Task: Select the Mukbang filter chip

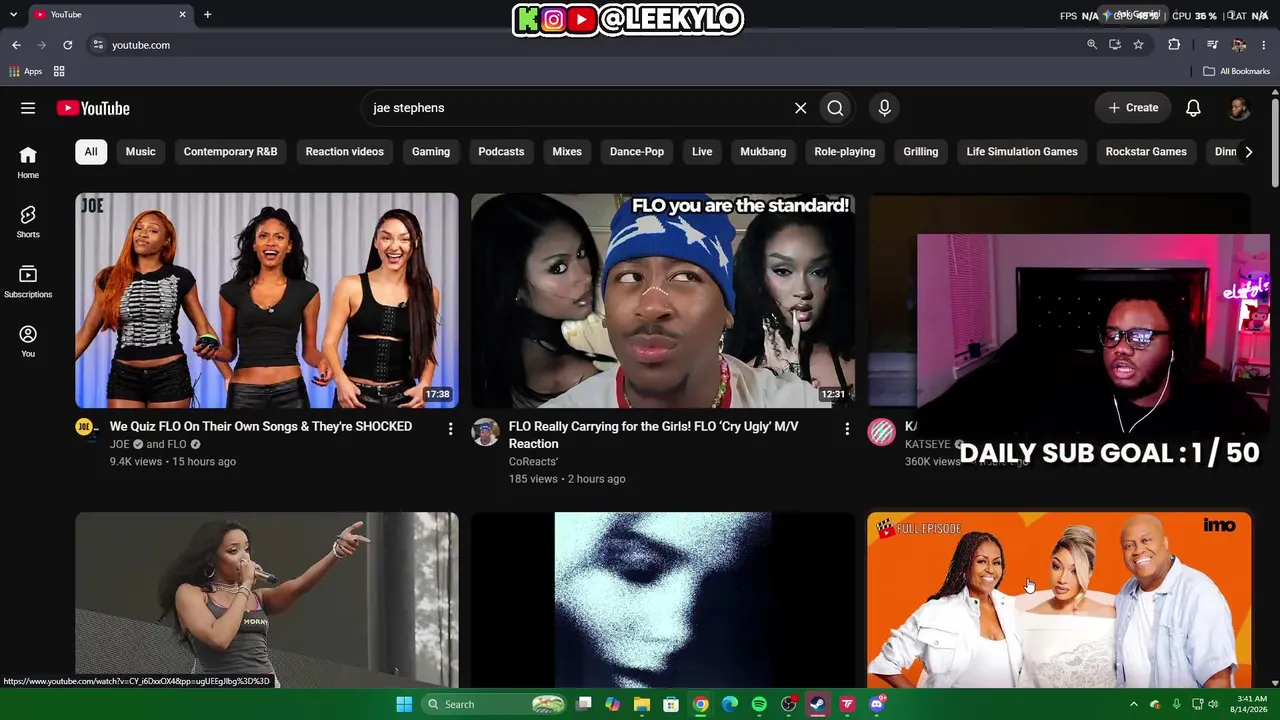Action: pos(763,152)
